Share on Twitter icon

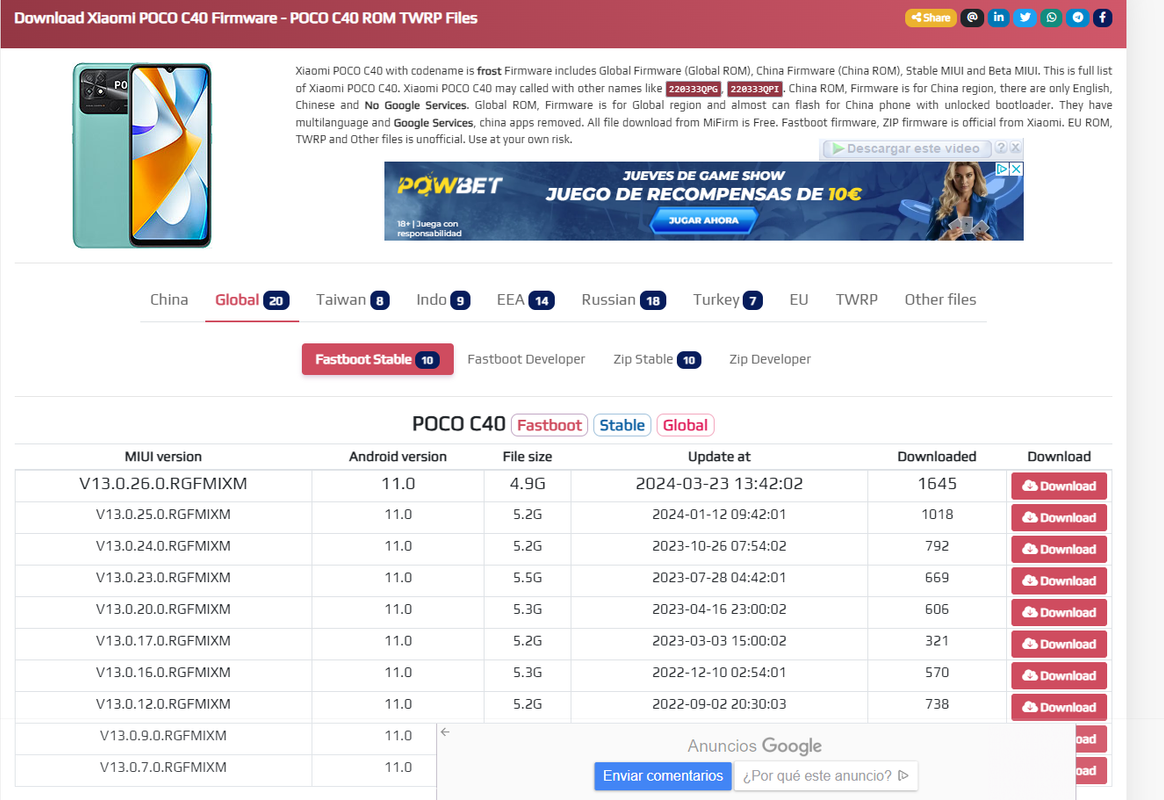tap(1024, 17)
